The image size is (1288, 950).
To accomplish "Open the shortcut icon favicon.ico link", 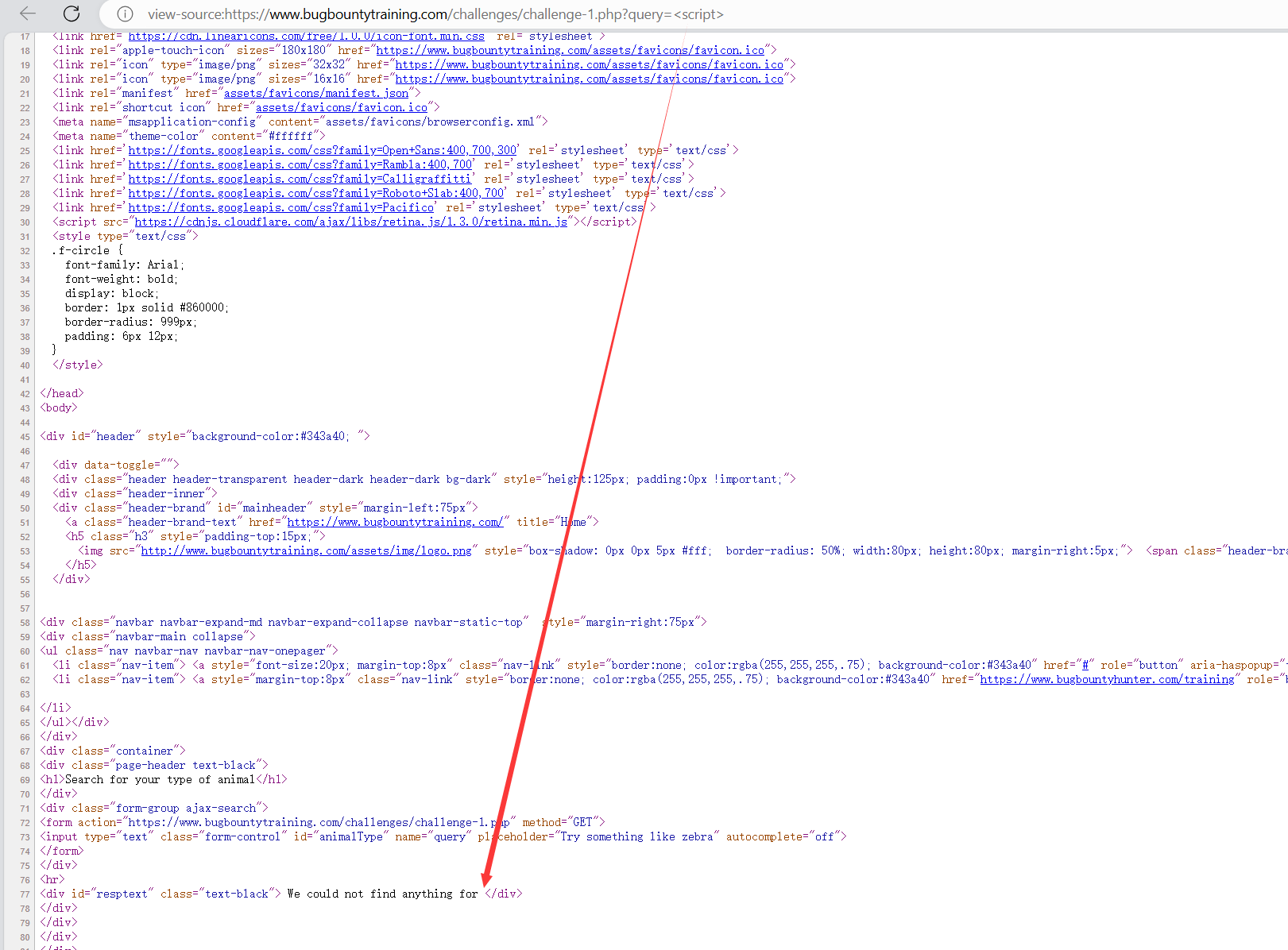I will pyautogui.click(x=341, y=107).
